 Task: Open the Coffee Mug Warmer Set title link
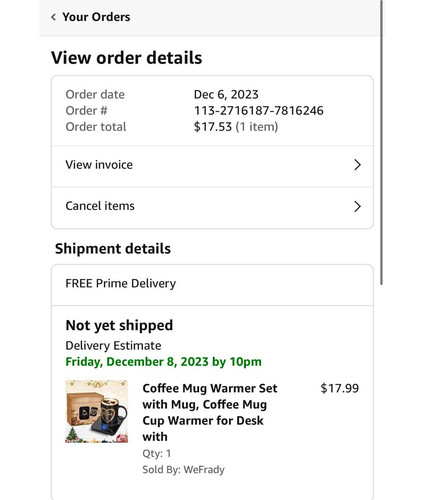[210, 412]
